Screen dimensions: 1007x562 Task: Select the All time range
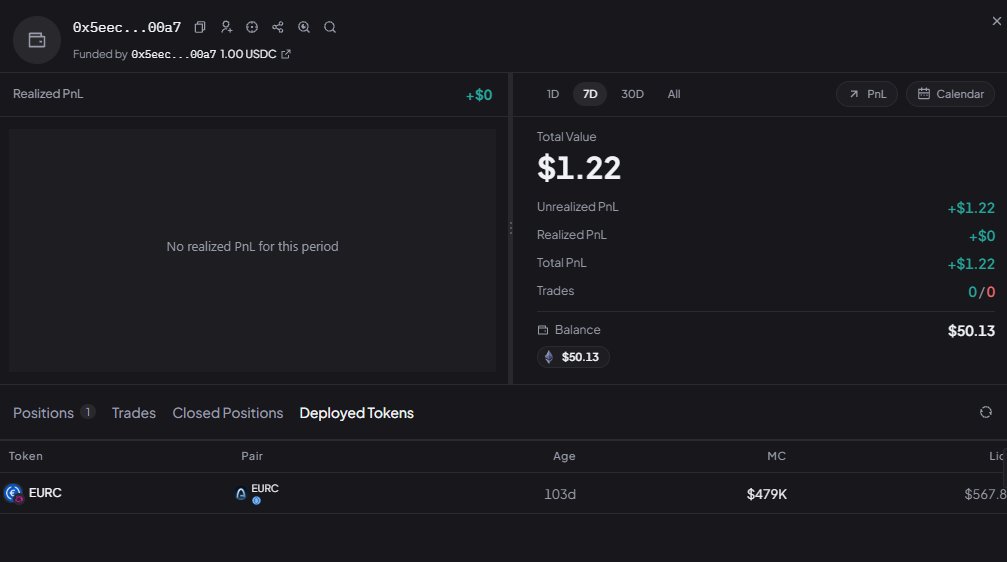tap(674, 94)
